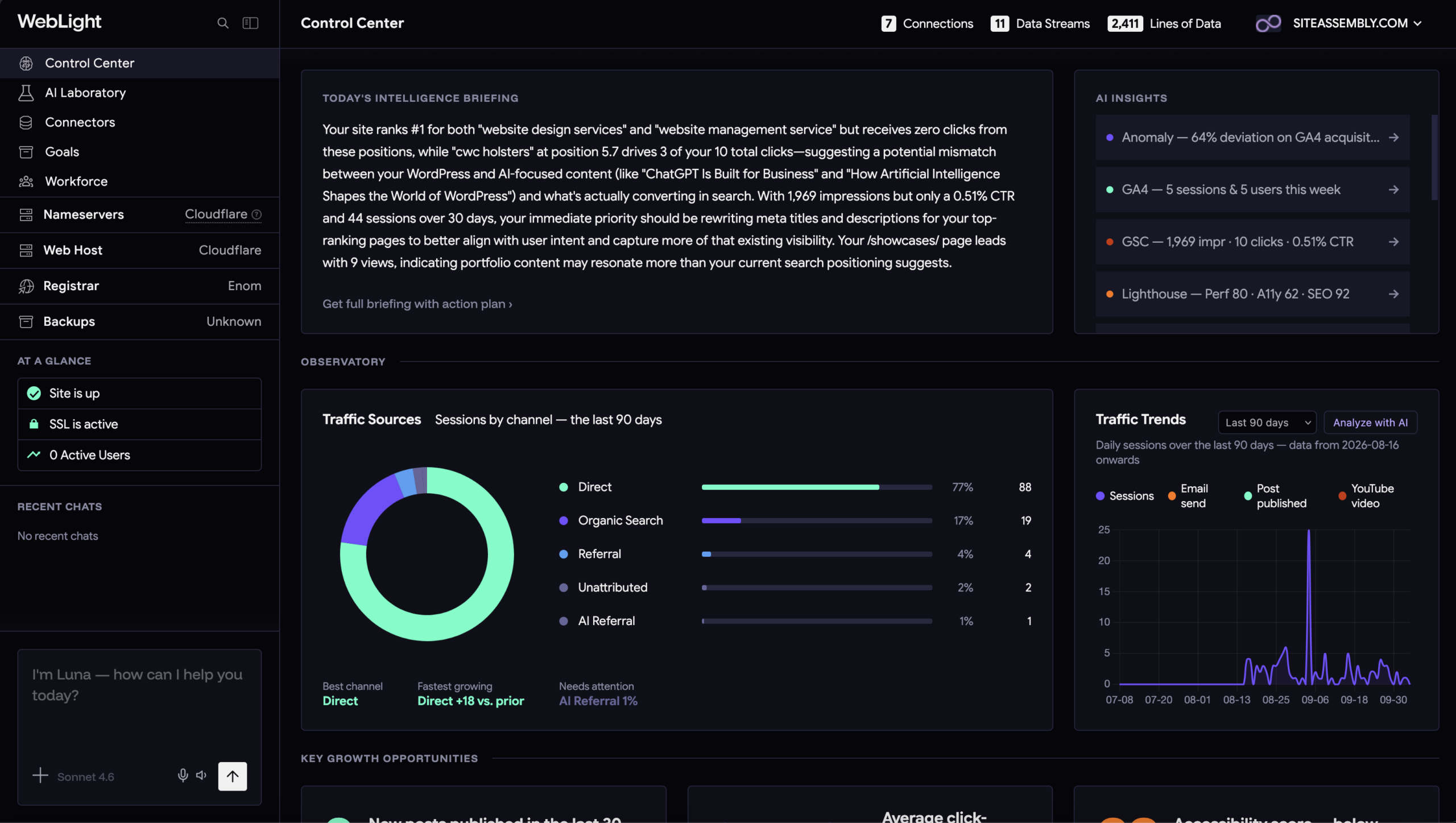The height and width of the screenshot is (823, 1456).
Task: Open the Lighthouse Perf 80 insight arrow
Action: pyautogui.click(x=1393, y=295)
